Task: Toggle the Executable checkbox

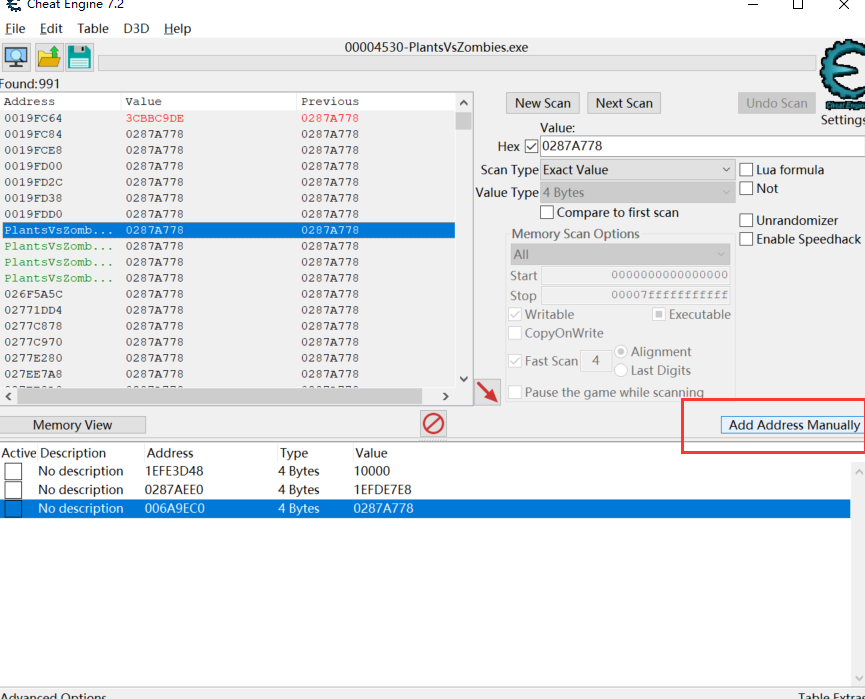Action: [x=659, y=314]
